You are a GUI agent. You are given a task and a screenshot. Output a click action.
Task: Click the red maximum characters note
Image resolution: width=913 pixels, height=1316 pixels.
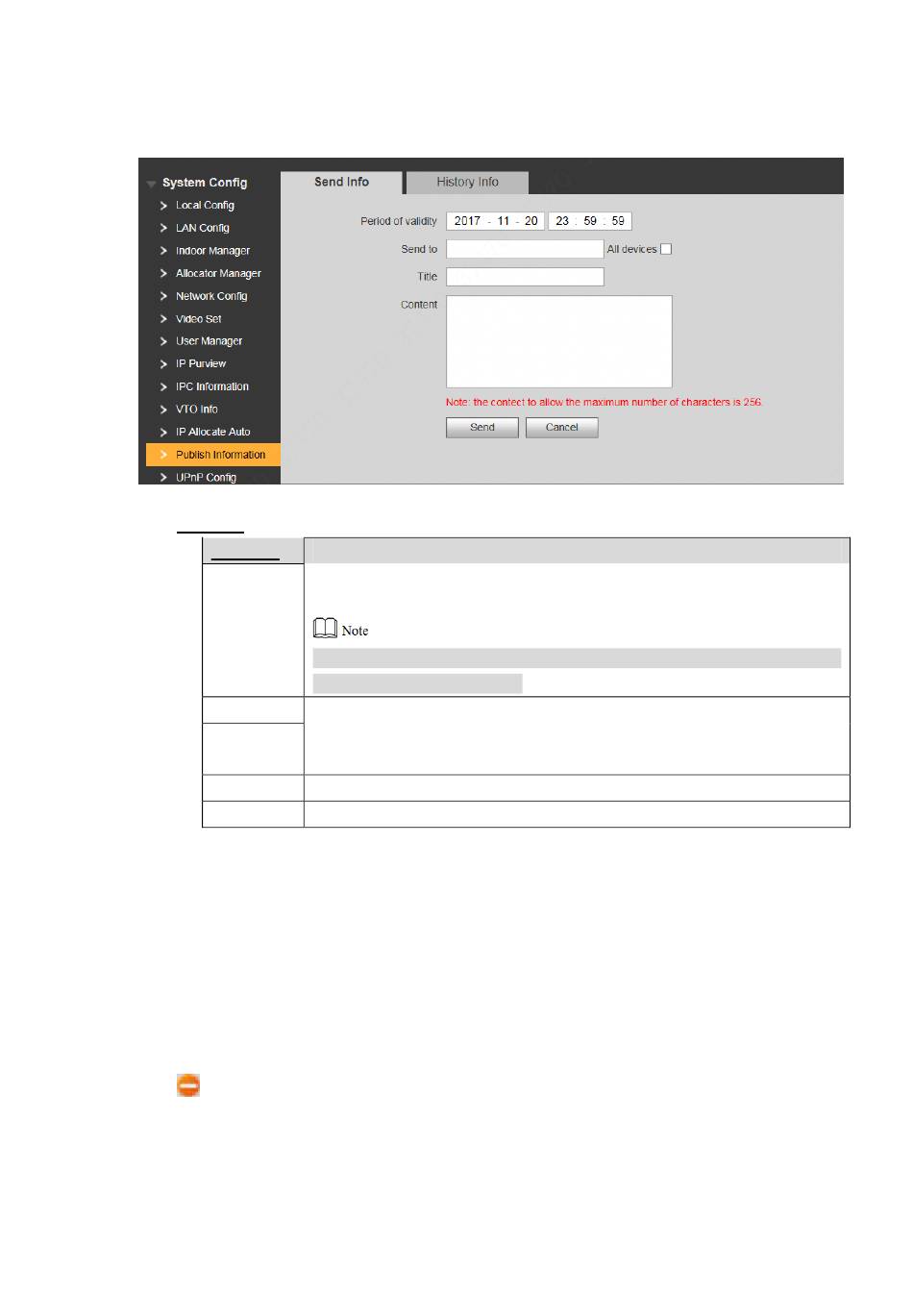[x=605, y=403]
